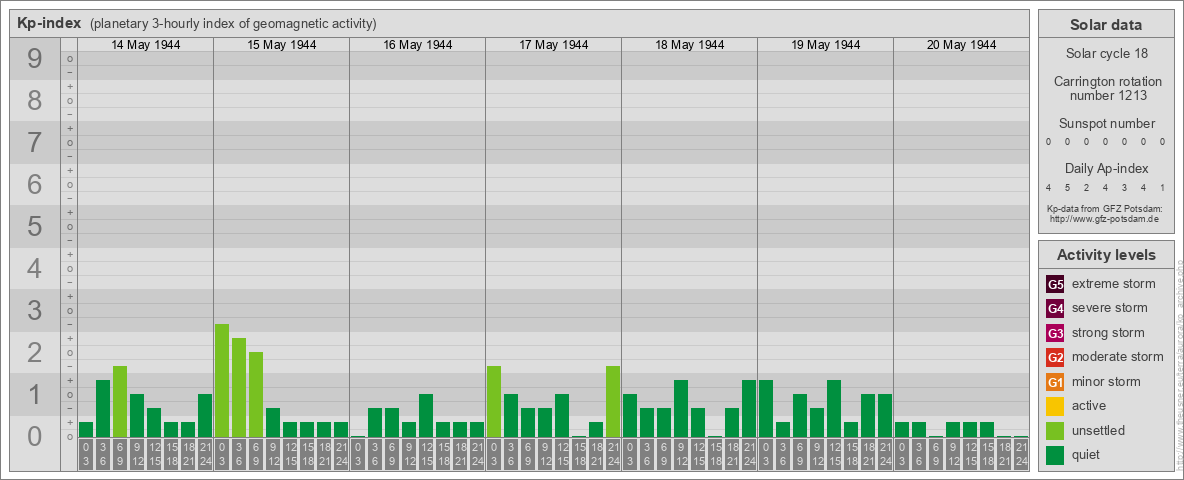Click the 'Solar data' panel heading
The width and height of the screenshot is (1184, 480).
[1106, 25]
